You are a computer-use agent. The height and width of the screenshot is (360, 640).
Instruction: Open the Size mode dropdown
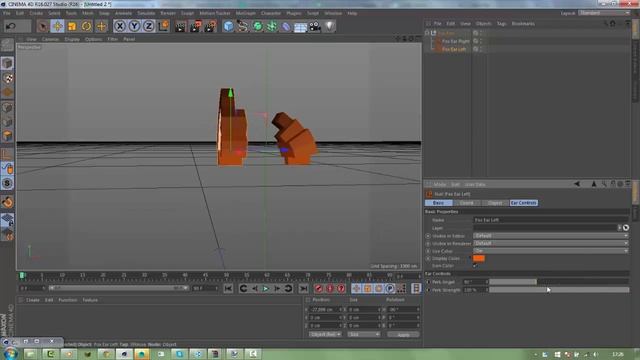click(364, 334)
